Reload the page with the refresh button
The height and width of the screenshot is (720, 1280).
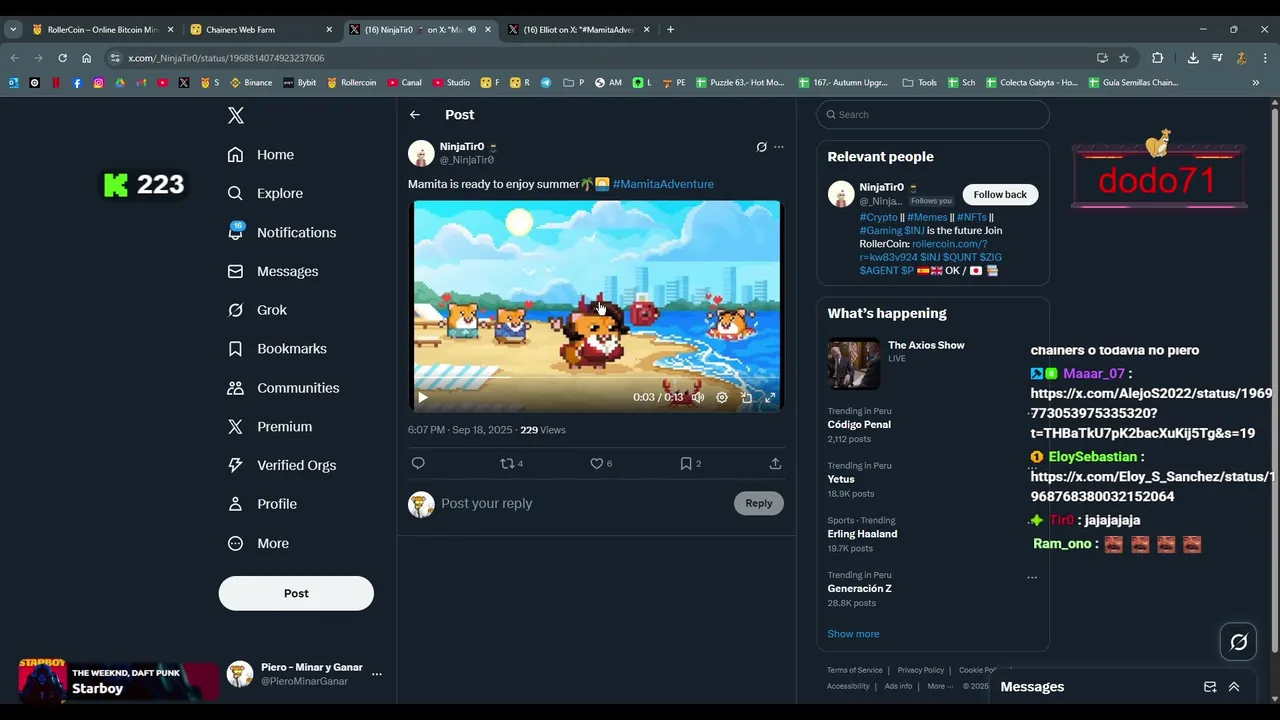tap(62, 58)
